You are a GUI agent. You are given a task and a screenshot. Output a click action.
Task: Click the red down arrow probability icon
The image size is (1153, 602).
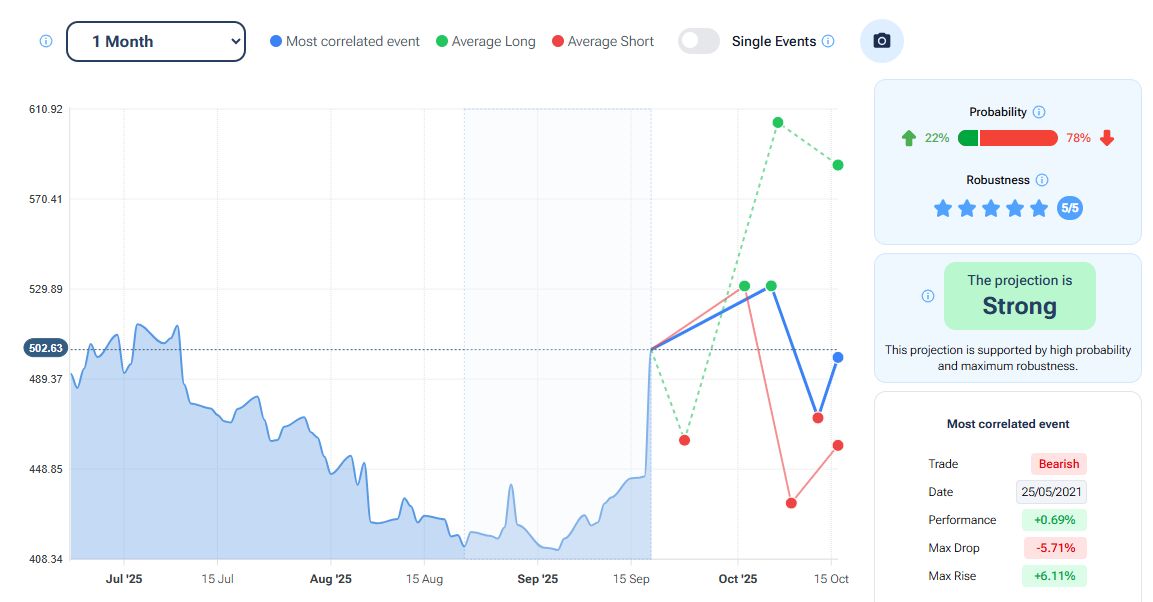pos(1107,137)
